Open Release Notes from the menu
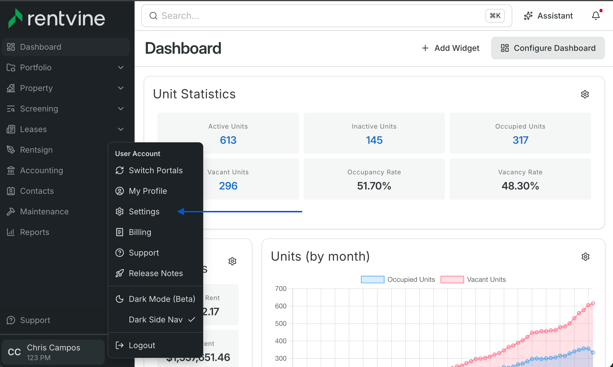The image size is (613, 367). point(155,273)
